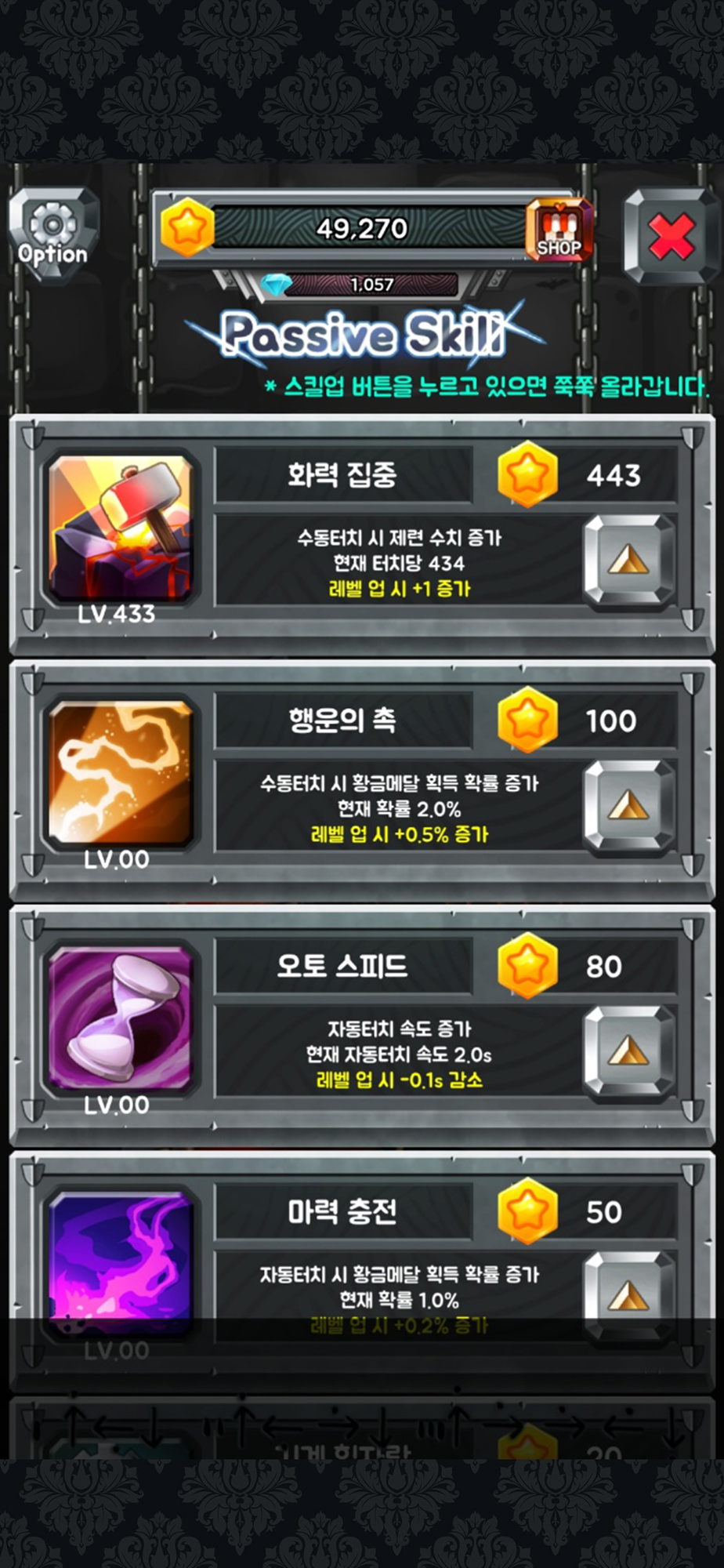Tap the blue diamond gem icon
The width and height of the screenshot is (724, 1568).
click(276, 285)
